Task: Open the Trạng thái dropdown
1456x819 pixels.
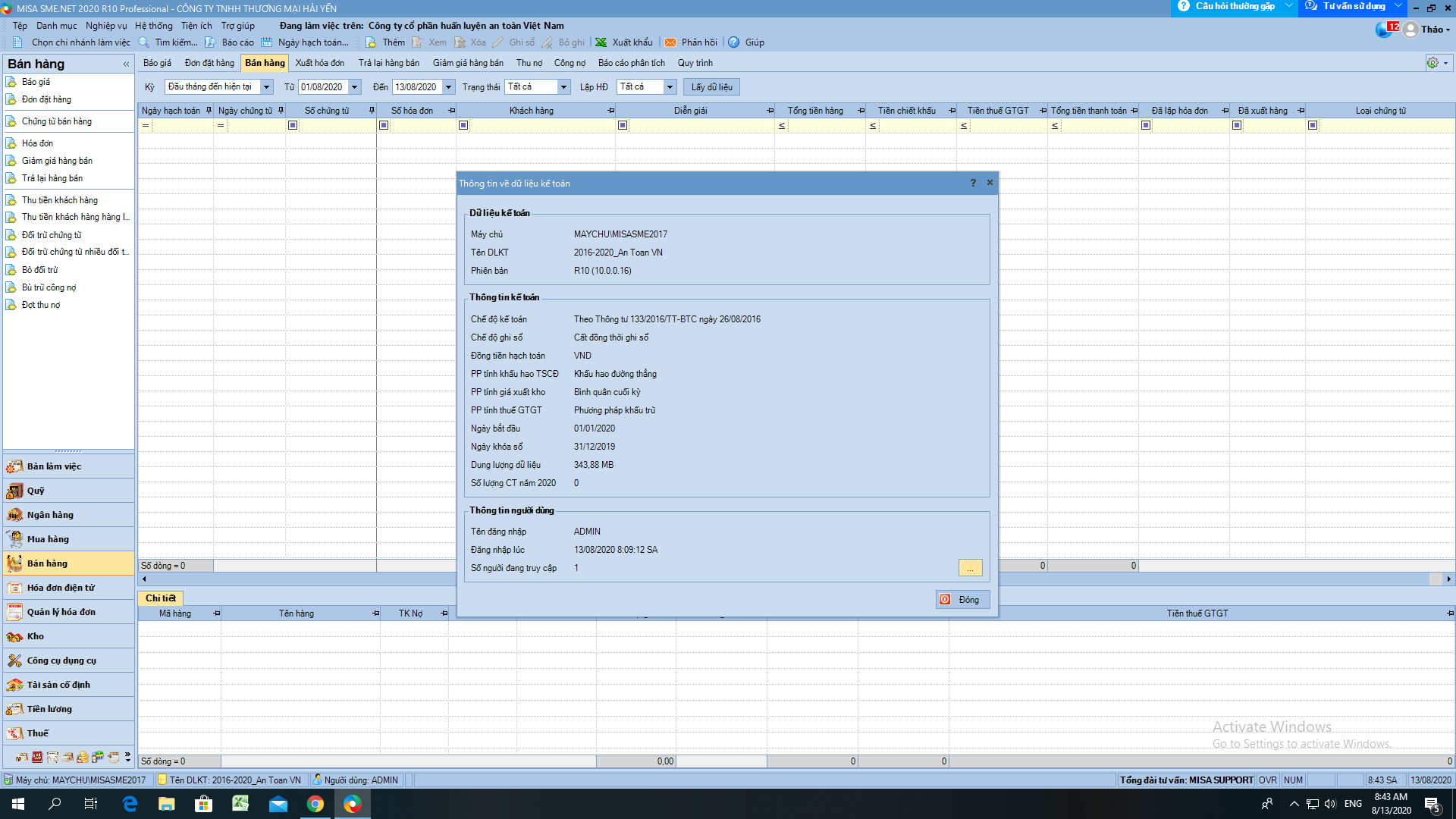Action: tap(563, 87)
